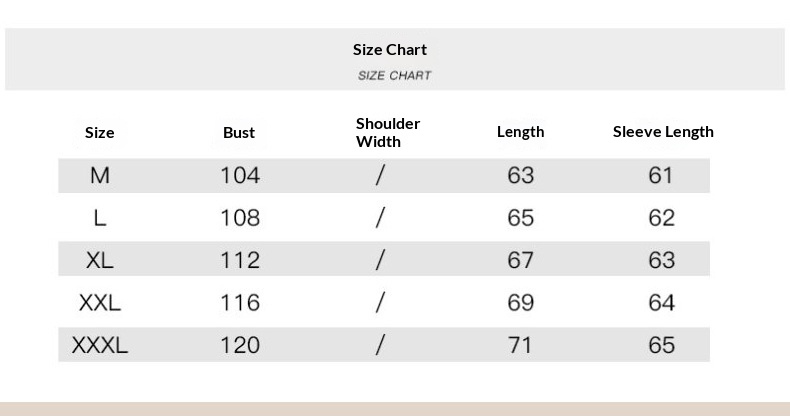Choose the XXL size row label
Image resolution: width=790 pixels, height=416 pixels.
[100, 302]
